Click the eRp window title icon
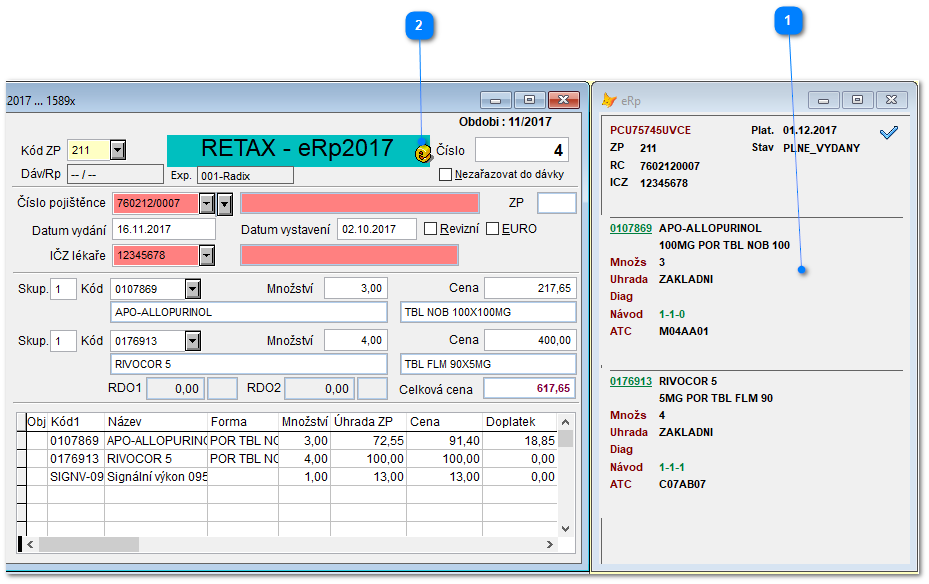 pyautogui.click(x=608, y=100)
